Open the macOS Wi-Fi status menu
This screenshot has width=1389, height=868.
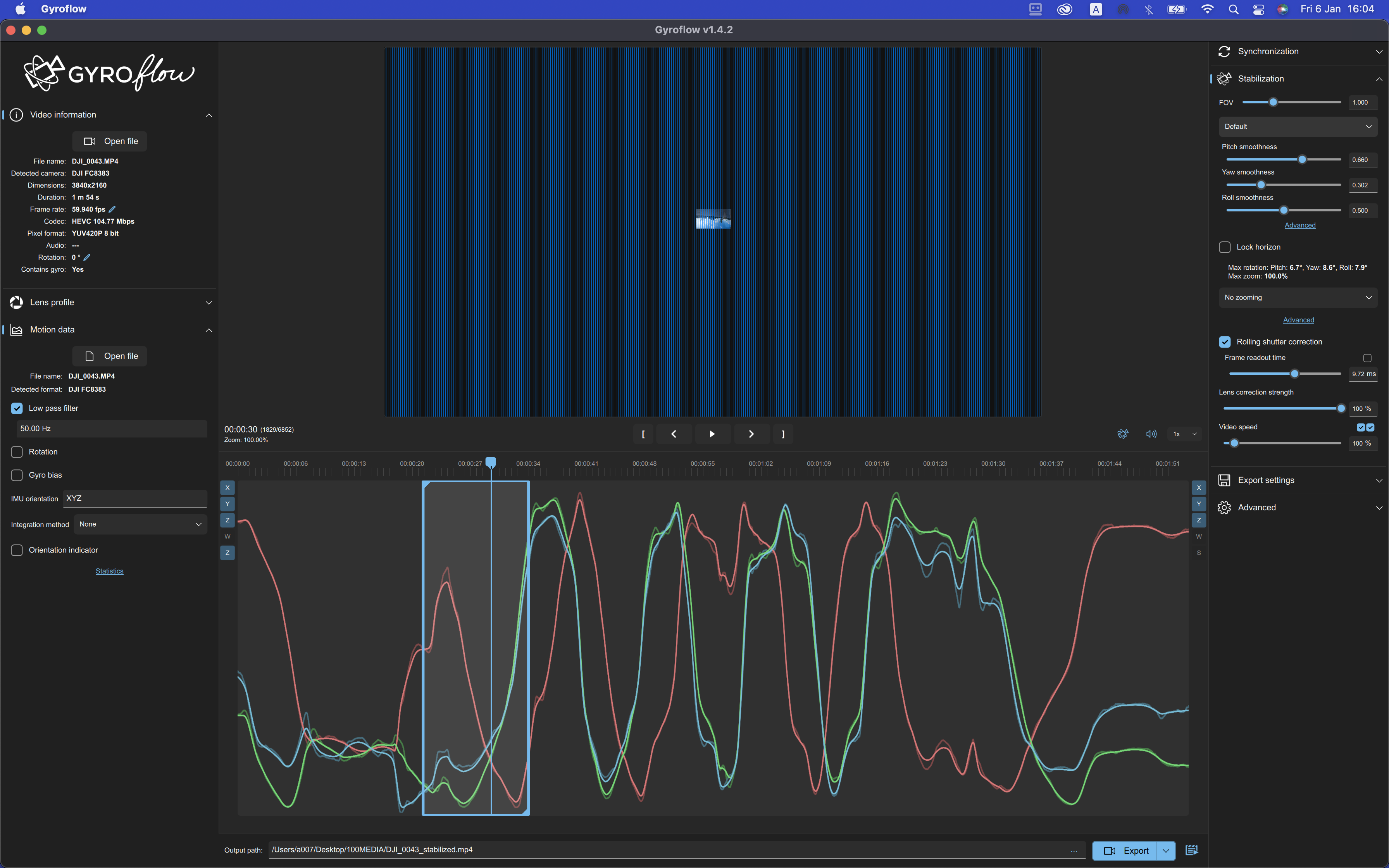1208,9
